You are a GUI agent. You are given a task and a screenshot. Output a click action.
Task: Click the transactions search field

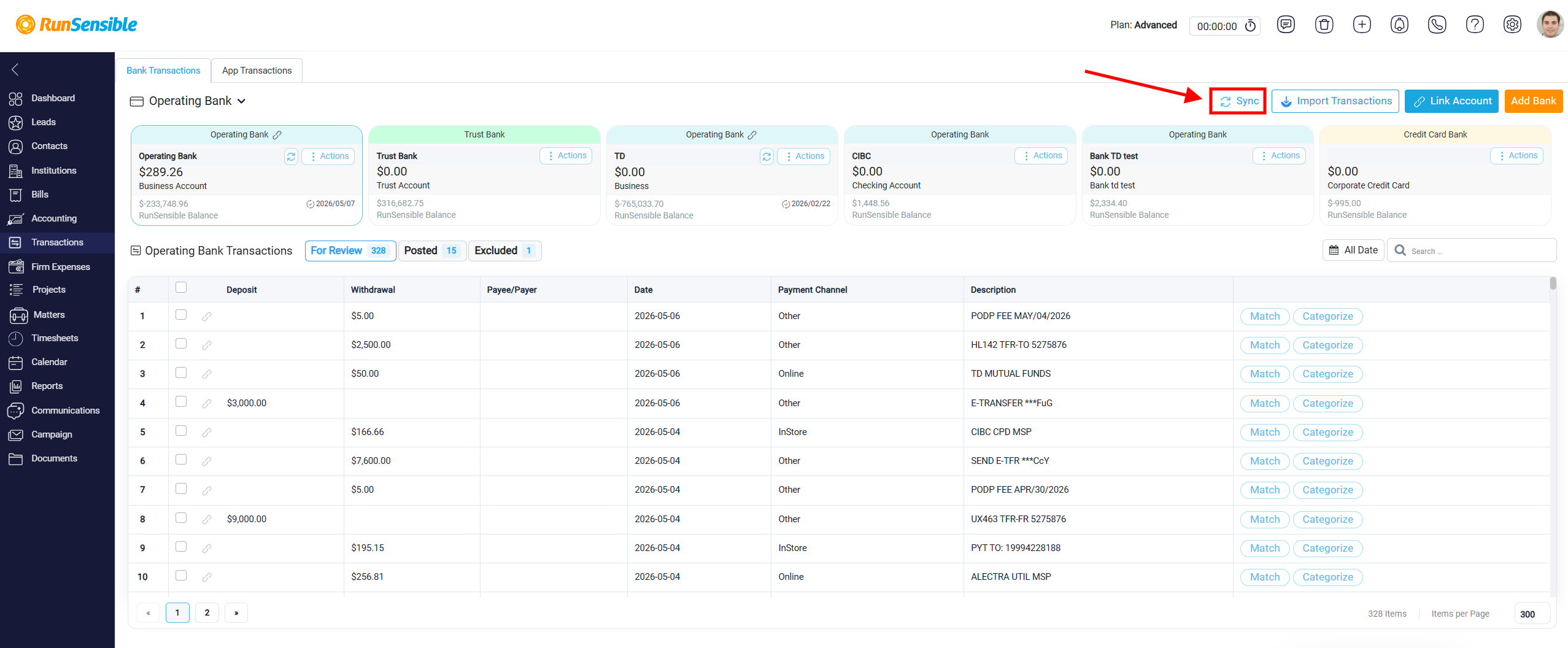point(1472,250)
